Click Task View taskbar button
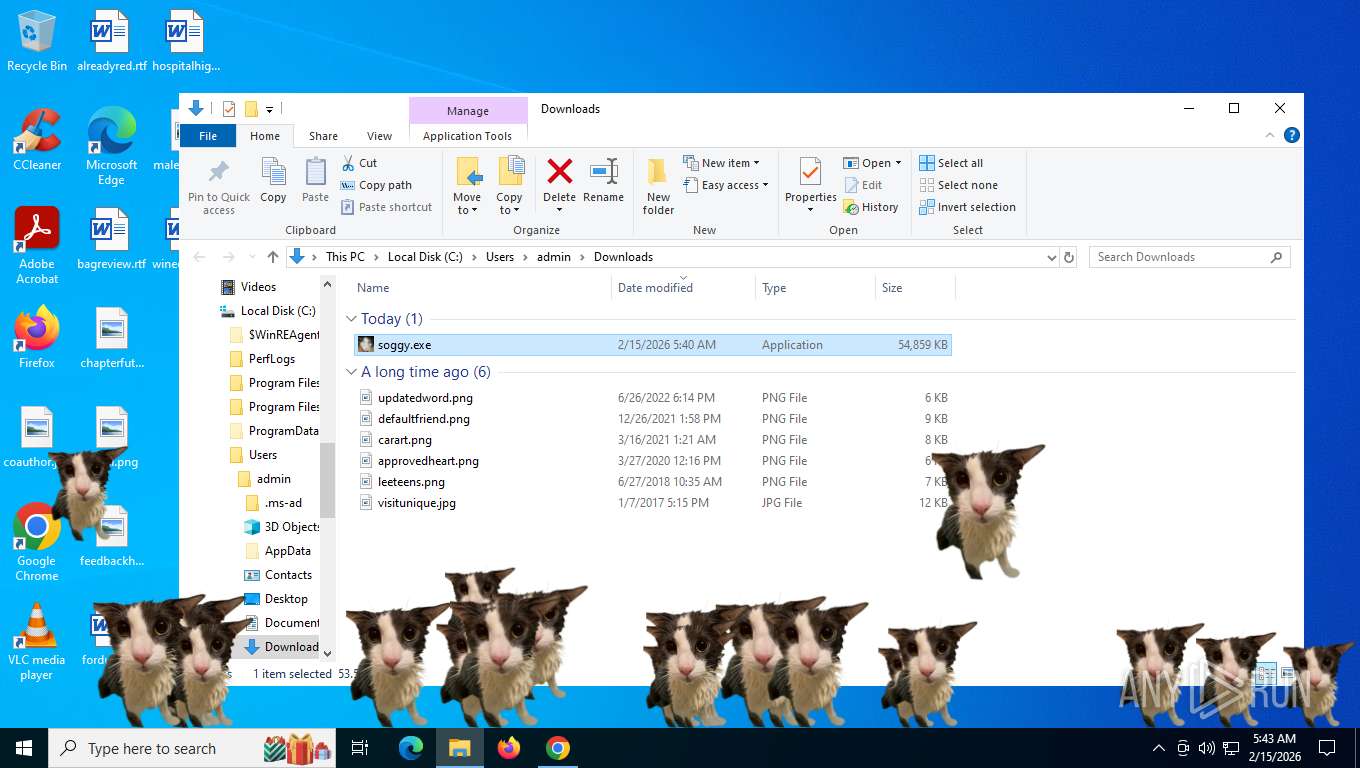The height and width of the screenshot is (768, 1360). point(360,748)
